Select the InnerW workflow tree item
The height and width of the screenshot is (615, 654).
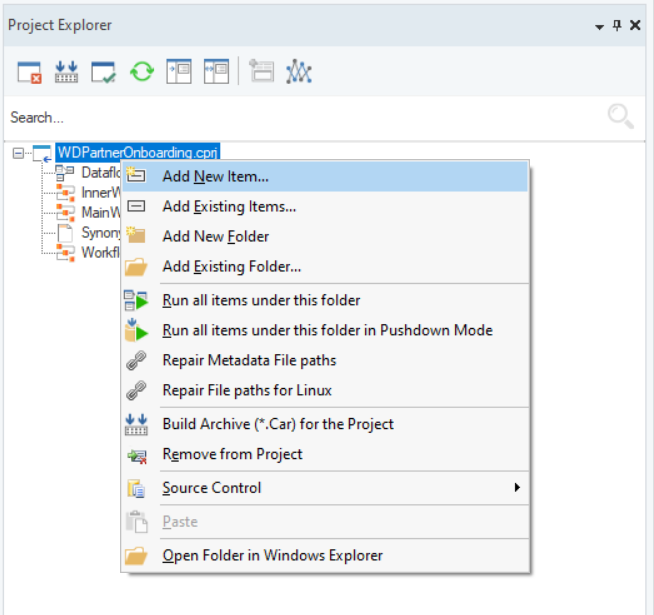tap(101, 192)
